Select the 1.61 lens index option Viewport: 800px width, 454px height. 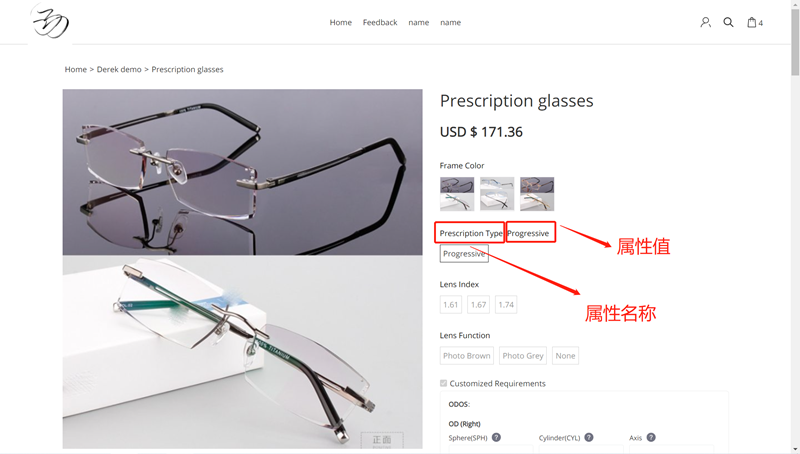pyautogui.click(x=451, y=305)
